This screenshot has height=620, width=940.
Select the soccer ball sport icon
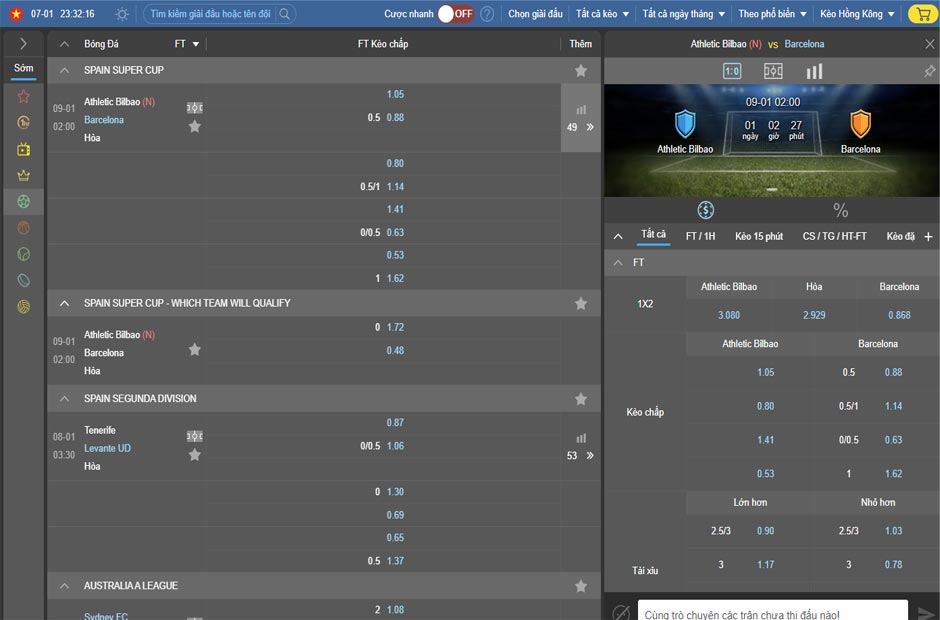[x=23, y=201]
